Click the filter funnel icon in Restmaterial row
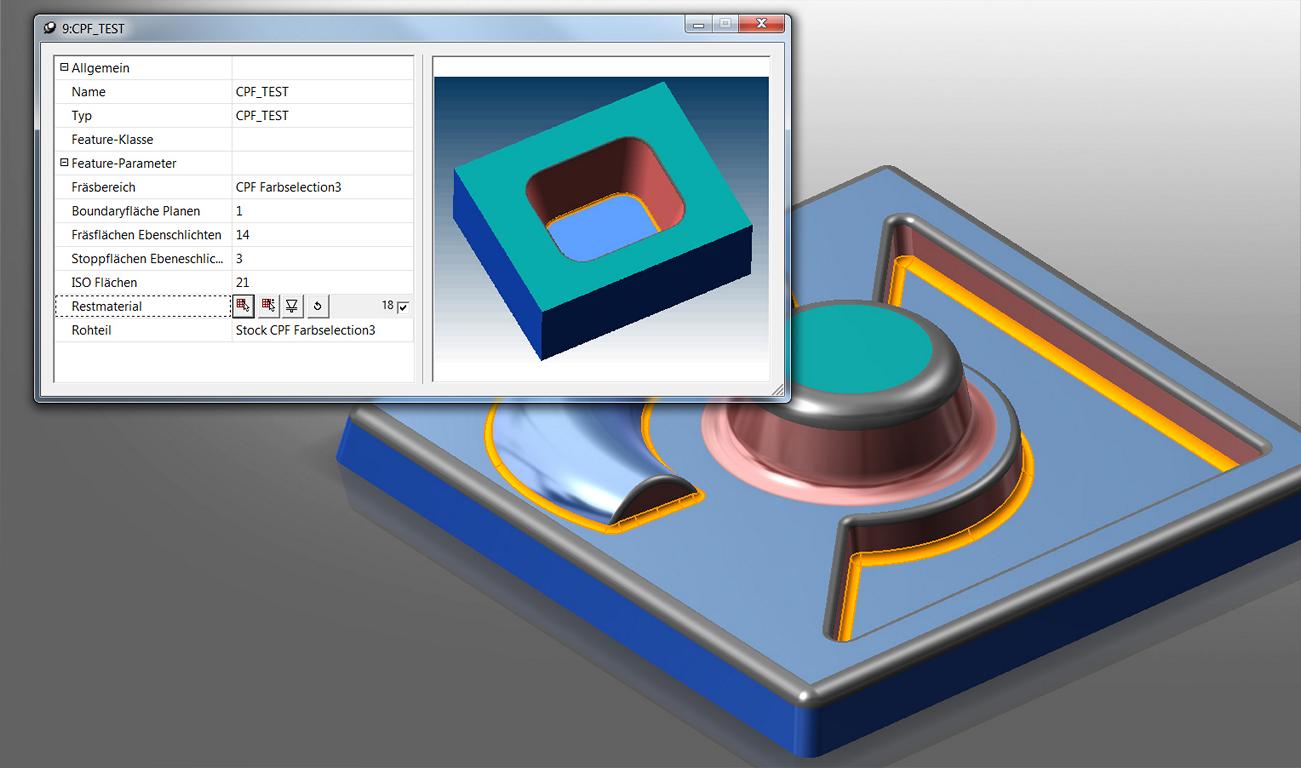The width and height of the screenshot is (1301, 768). click(292, 306)
